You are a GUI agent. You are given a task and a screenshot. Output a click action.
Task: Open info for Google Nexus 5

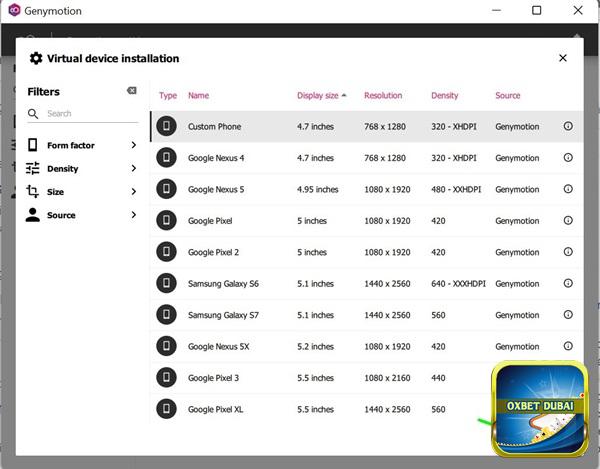pyautogui.click(x=568, y=189)
